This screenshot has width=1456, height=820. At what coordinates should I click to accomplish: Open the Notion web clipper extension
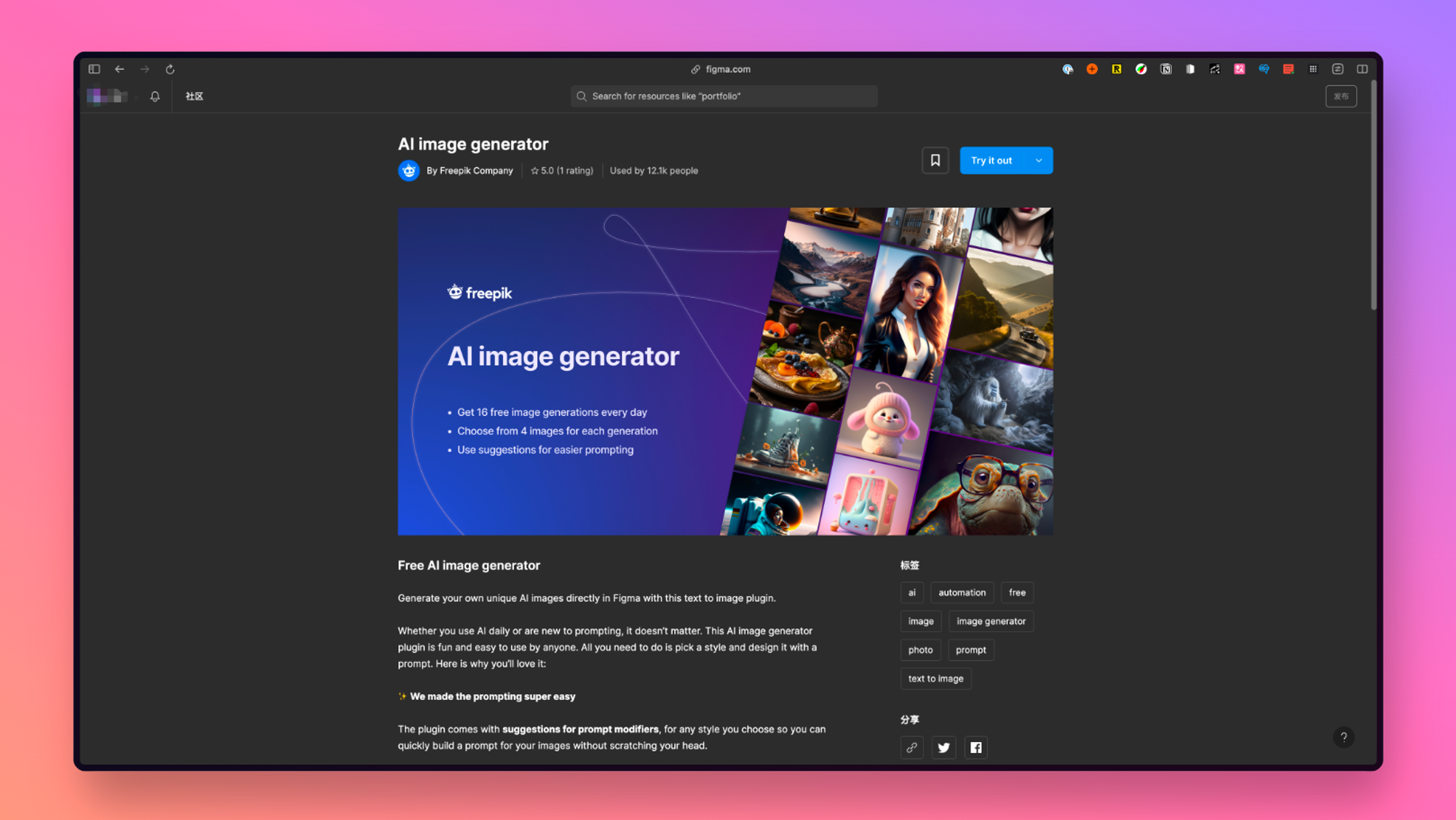click(x=1166, y=69)
